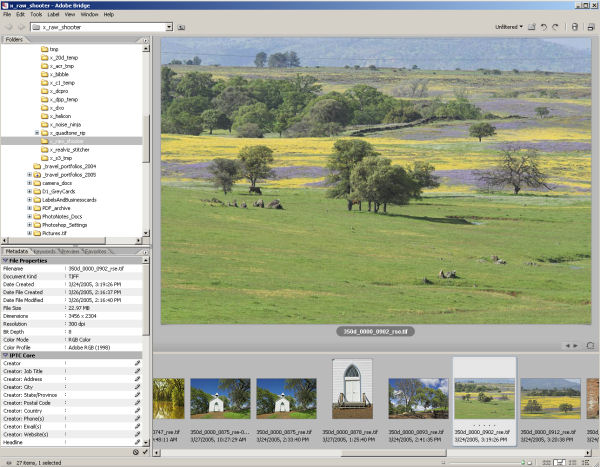Open the Help menu

click(109, 15)
